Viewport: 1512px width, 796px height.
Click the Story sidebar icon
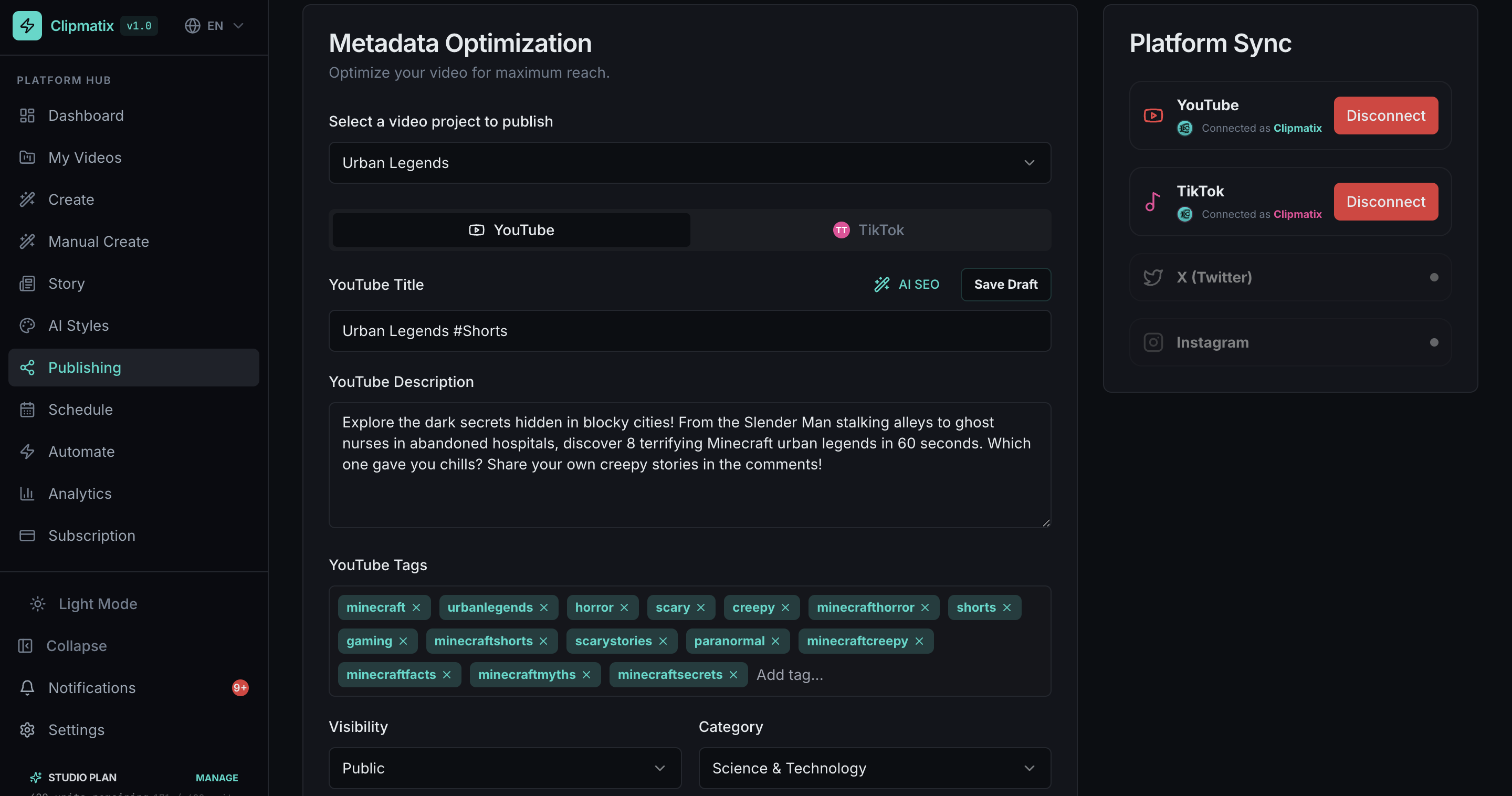[x=27, y=284]
